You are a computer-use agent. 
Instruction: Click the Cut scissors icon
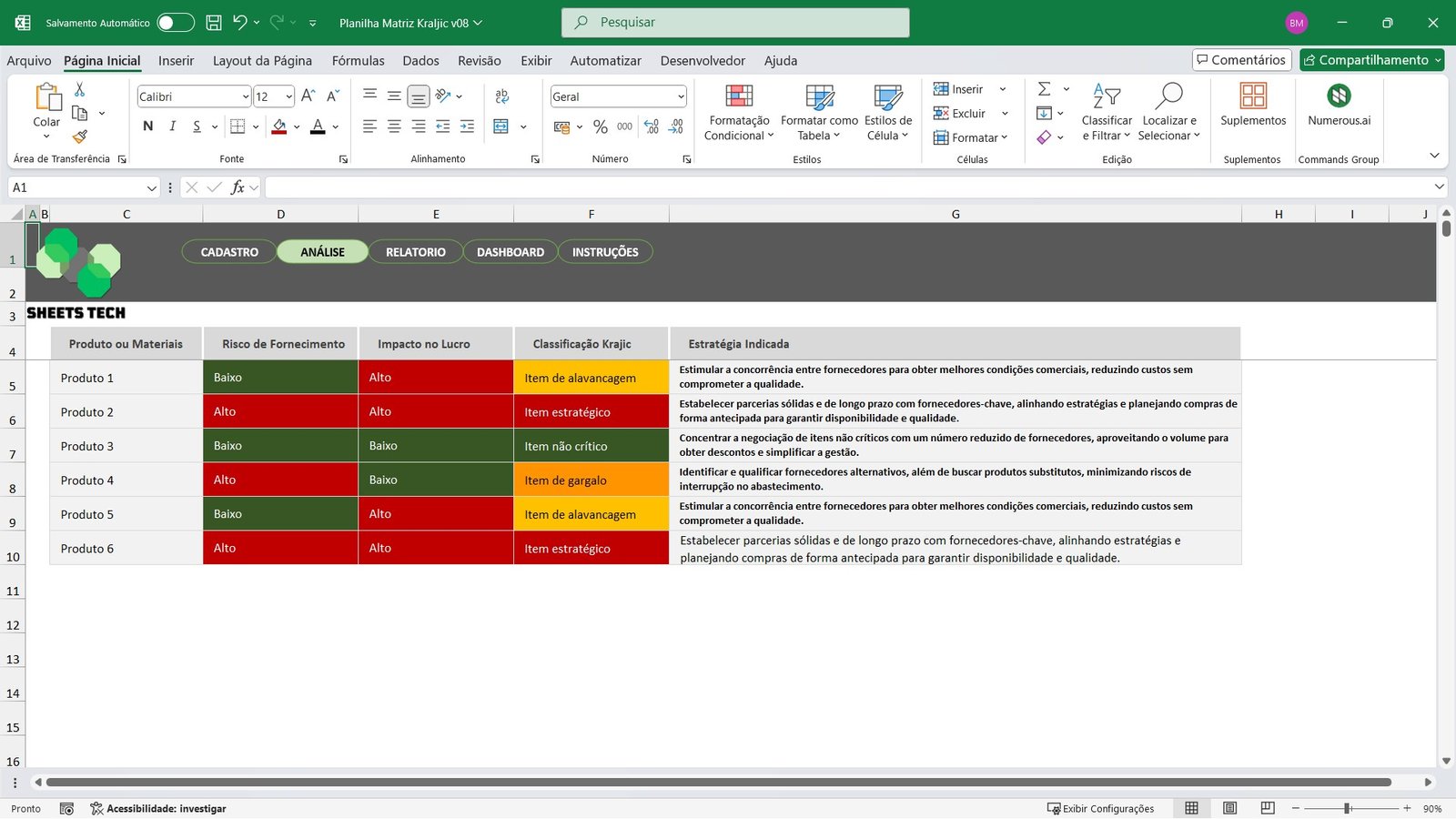(x=79, y=89)
